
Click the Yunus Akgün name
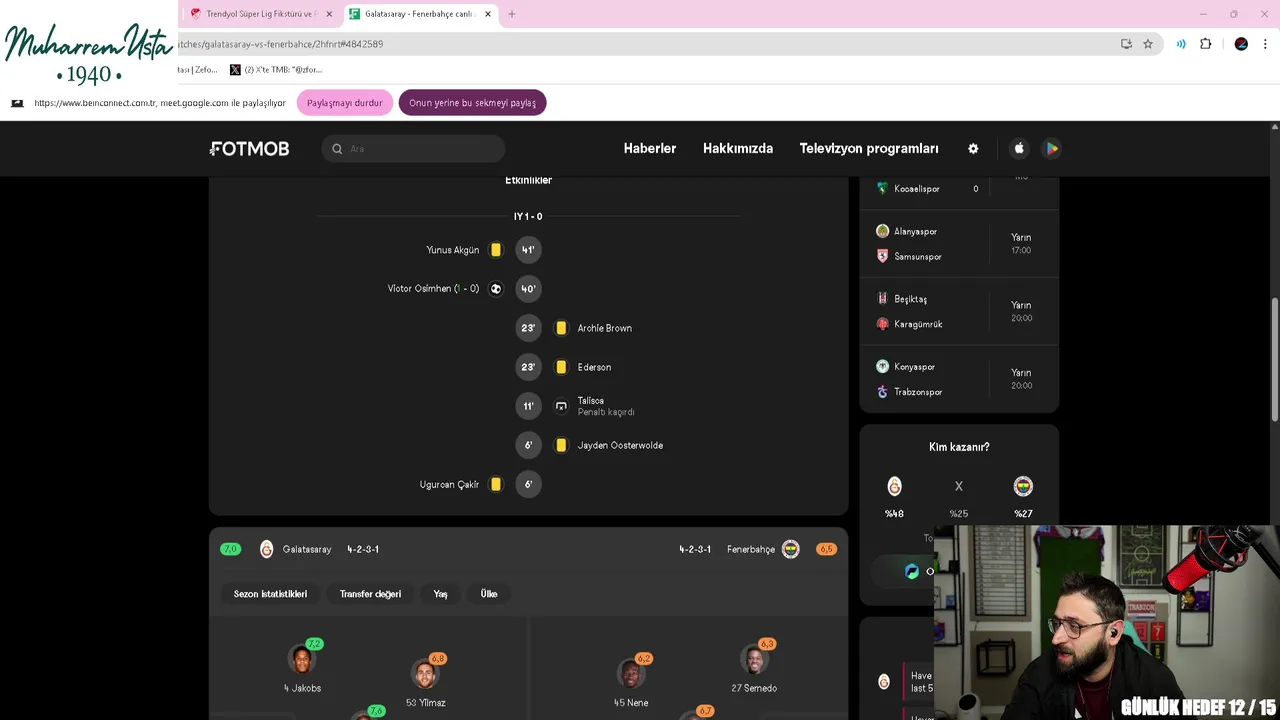tap(453, 250)
